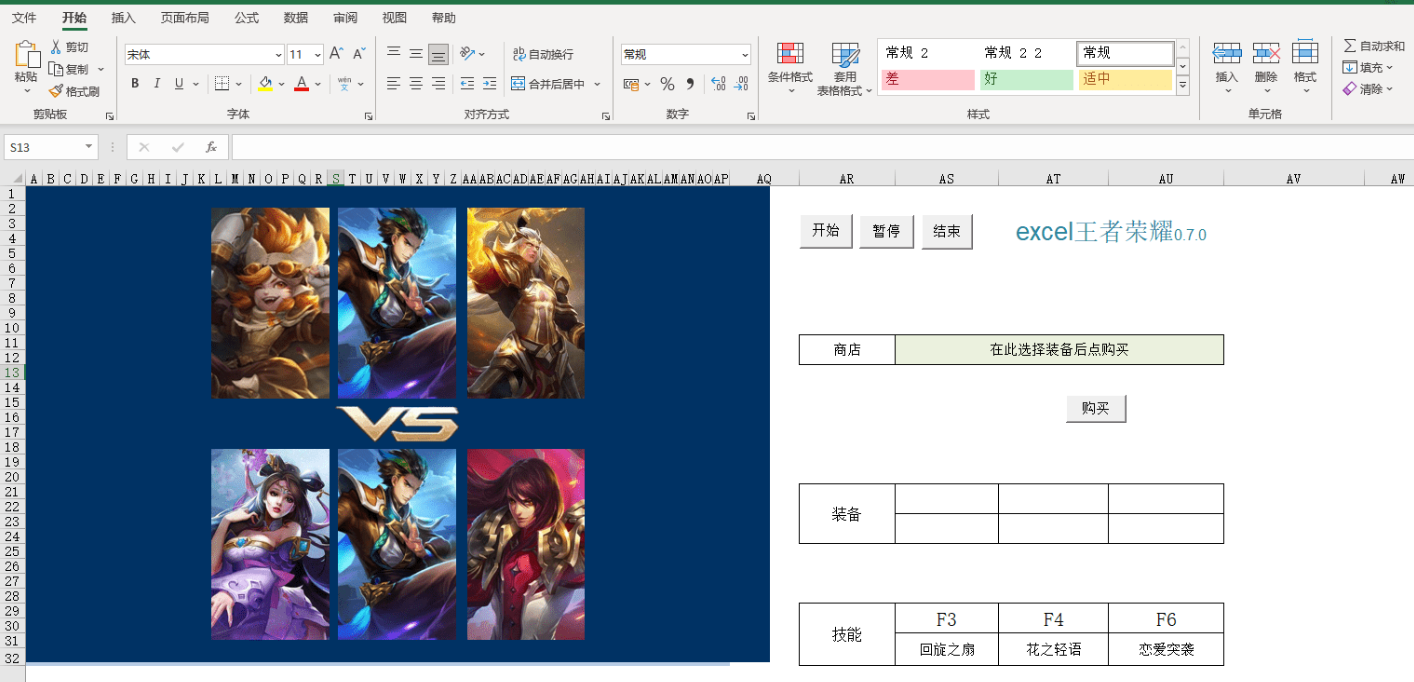Expand the font color dropdown arrow

[x=317, y=84]
